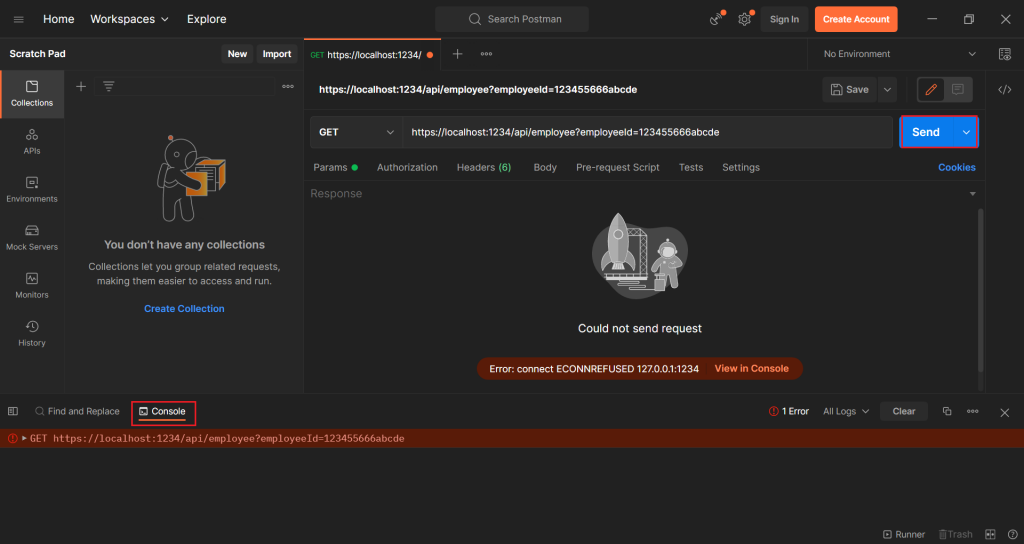The height and width of the screenshot is (544, 1024).
Task: Click the Send button
Action: (926, 132)
